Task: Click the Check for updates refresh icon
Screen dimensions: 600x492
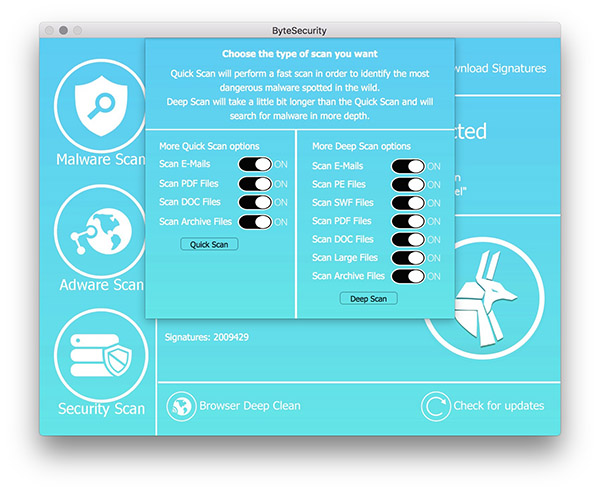Action: point(435,406)
